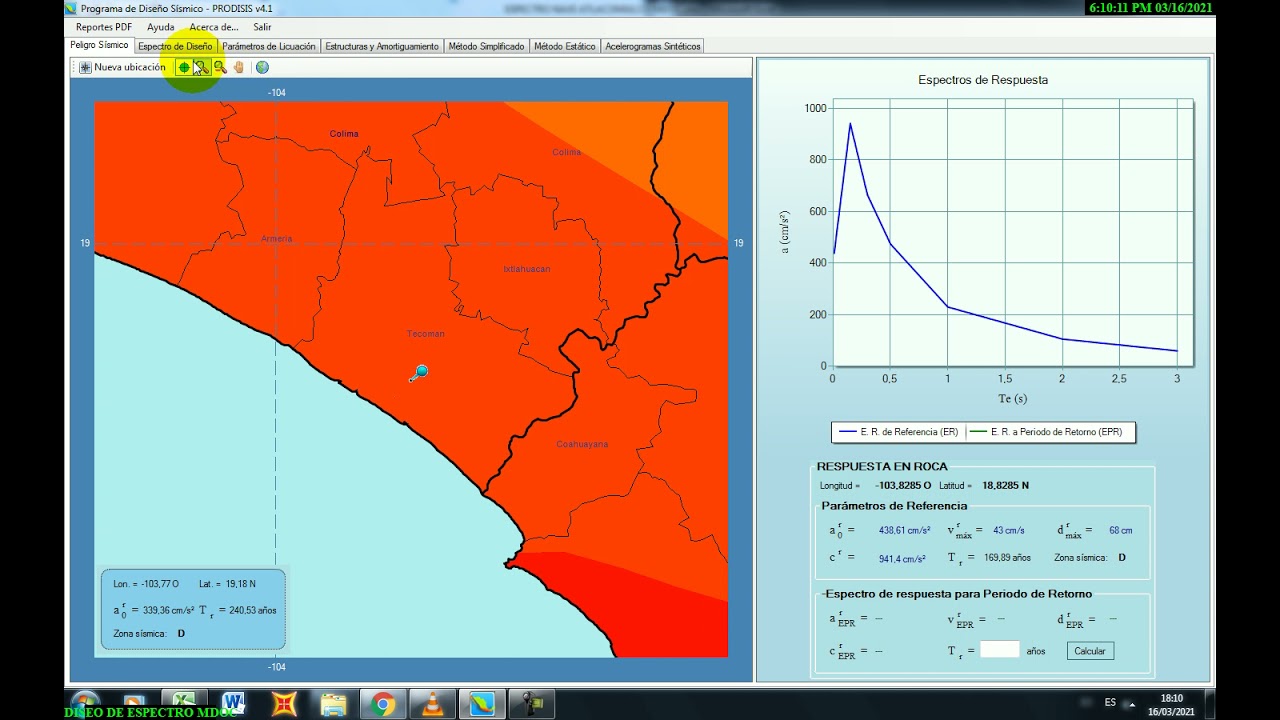This screenshot has height=720, width=1280.
Task: Select the green crosshair locate tool
Action: pyautogui.click(x=184, y=67)
